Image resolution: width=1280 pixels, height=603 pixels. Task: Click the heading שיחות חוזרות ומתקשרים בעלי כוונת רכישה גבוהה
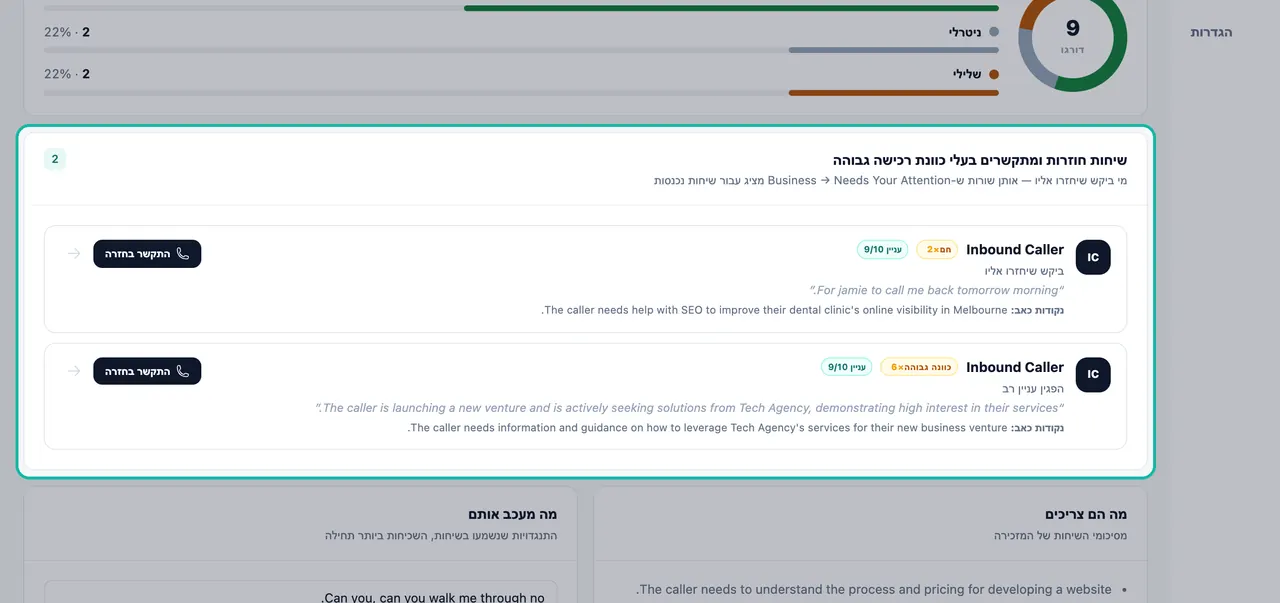(980, 160)
